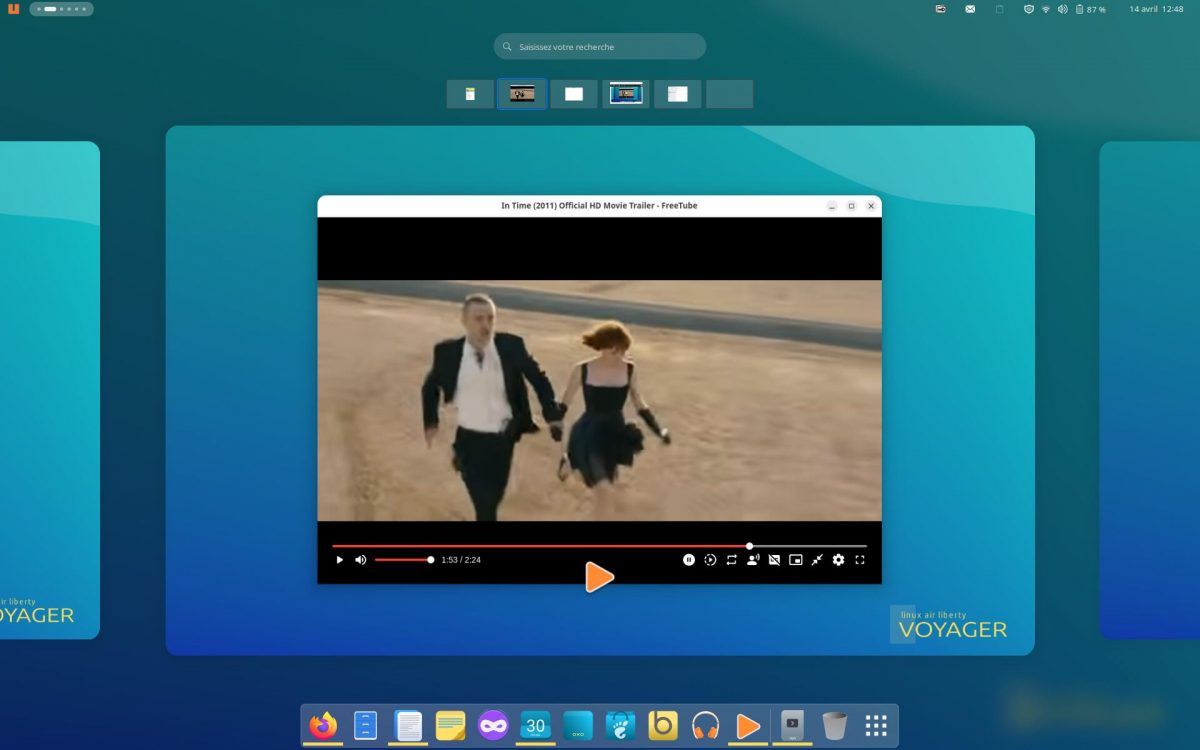Click the FreeTube window title bar text
The image size is (1200, 750).
599,206
